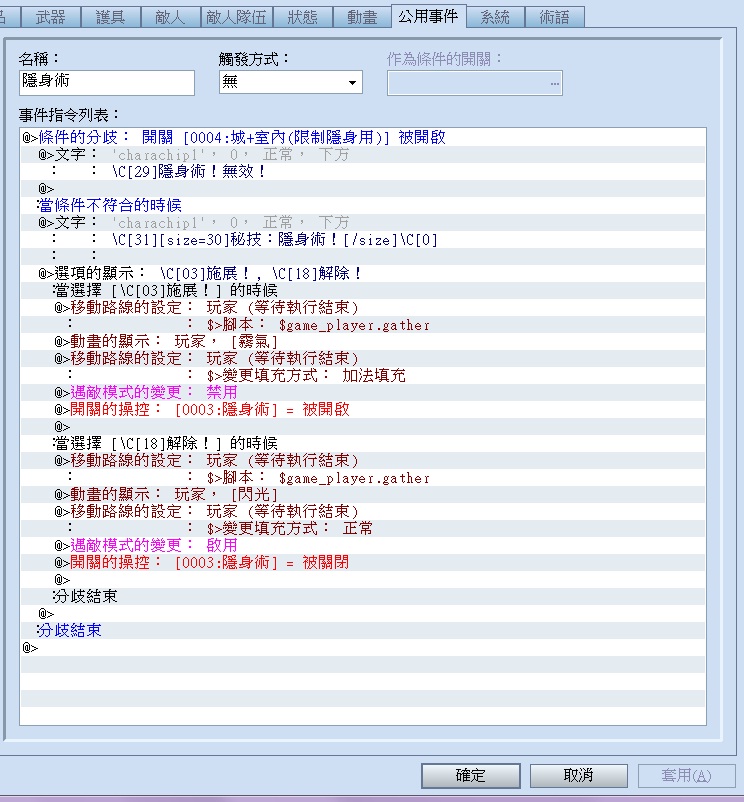Image resolution: width=744 pixels, height=802 pixels.
Task: Switch to the 狀態 tab
Action: [302, 17]
